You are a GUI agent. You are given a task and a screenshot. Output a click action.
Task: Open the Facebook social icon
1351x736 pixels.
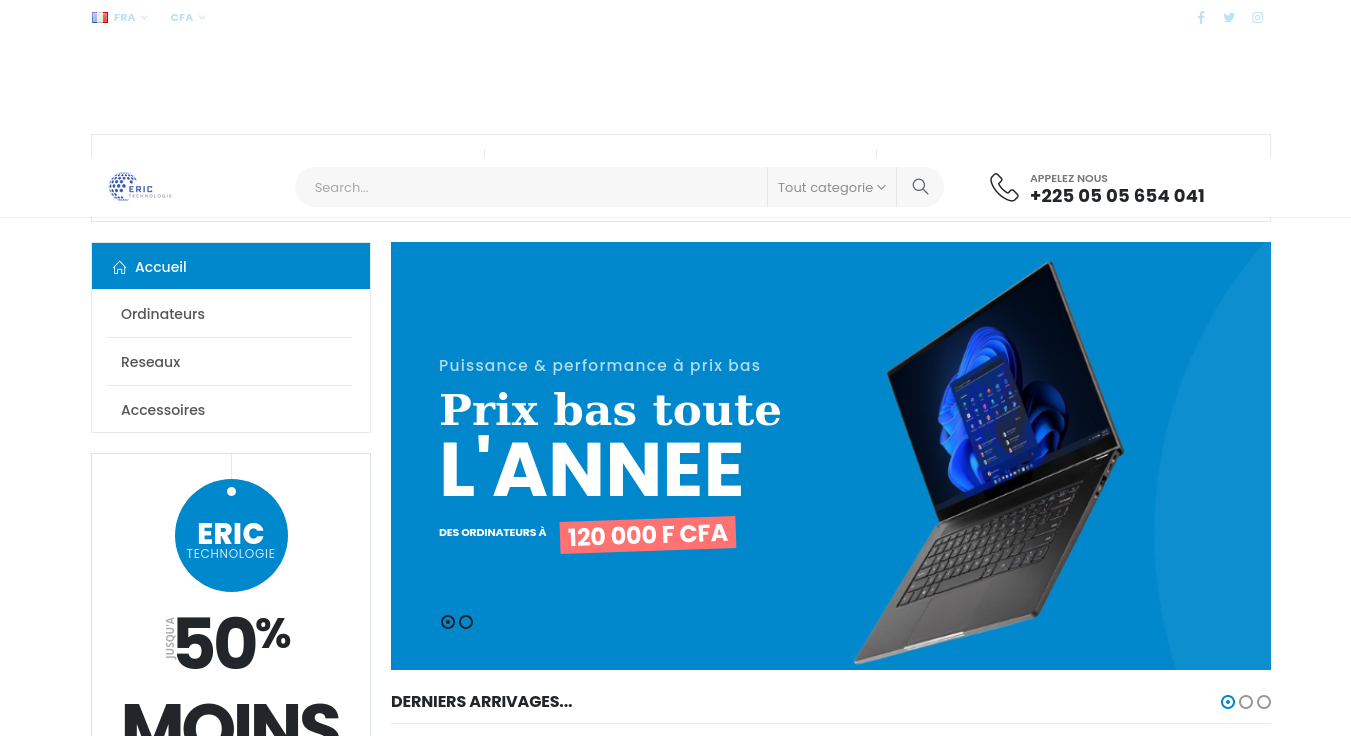(1201, 17)
